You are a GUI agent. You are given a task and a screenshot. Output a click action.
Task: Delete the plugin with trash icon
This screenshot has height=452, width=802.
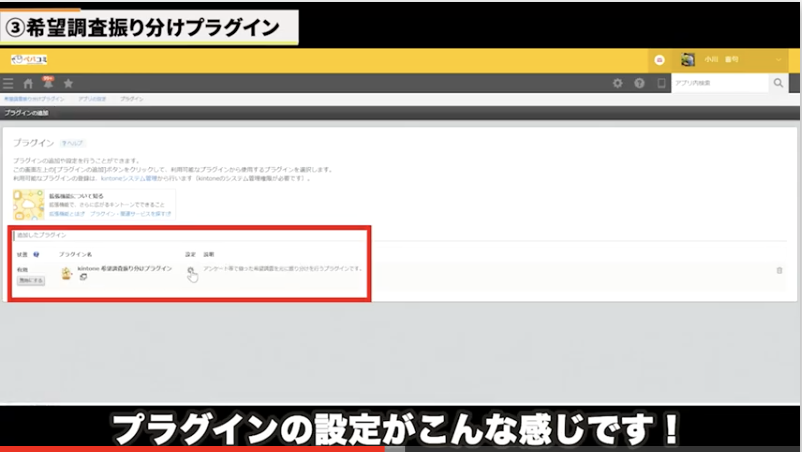tap(780, 270)
